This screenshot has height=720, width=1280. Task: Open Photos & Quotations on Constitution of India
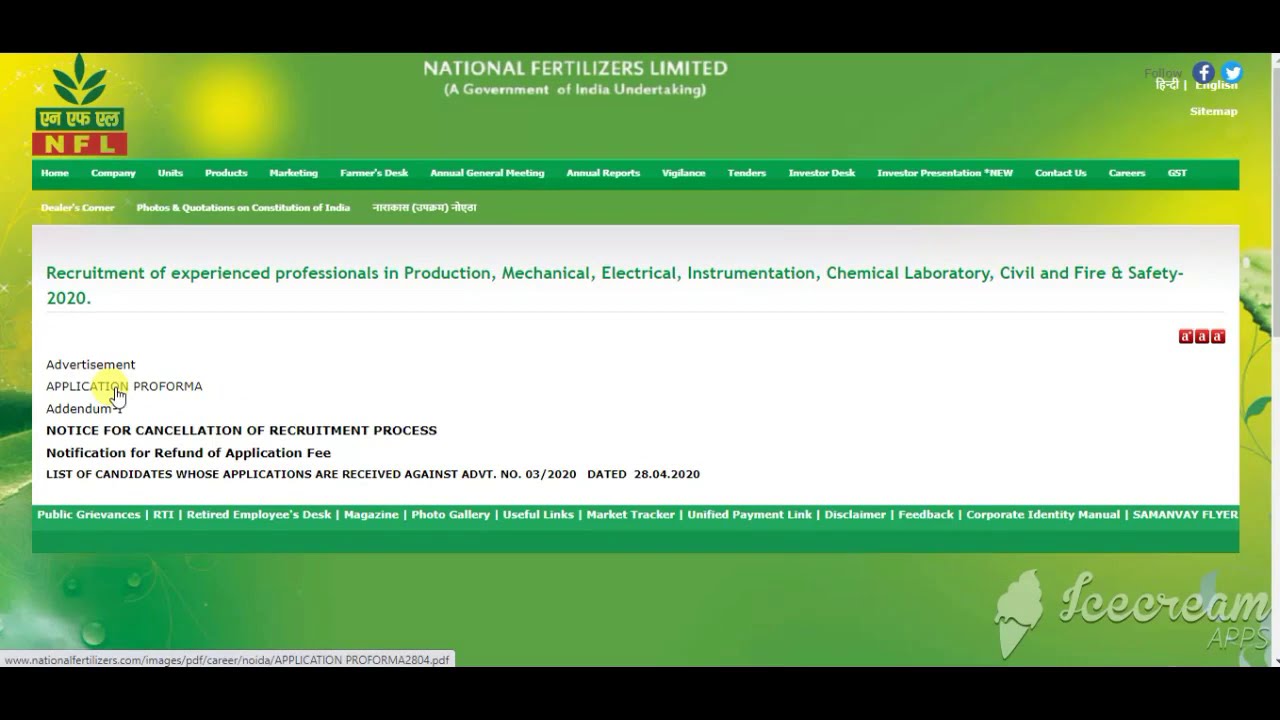coord(243,208)
